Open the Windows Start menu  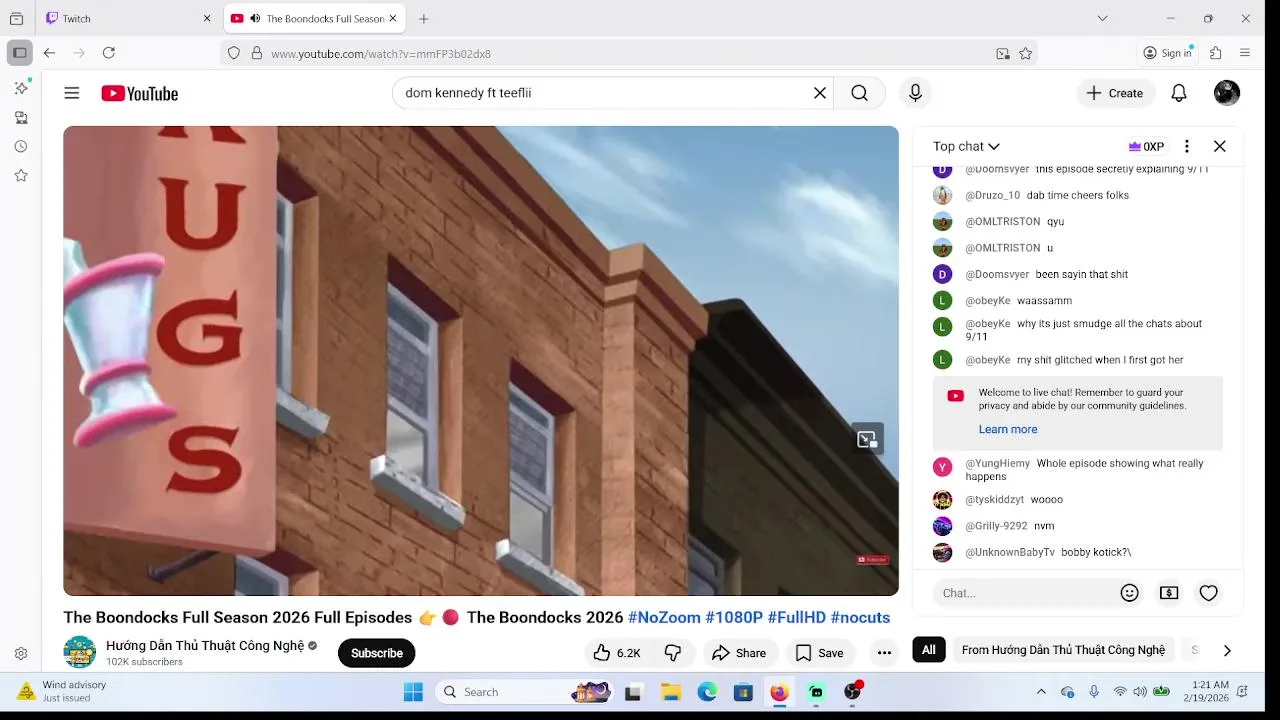coord(413,692)
